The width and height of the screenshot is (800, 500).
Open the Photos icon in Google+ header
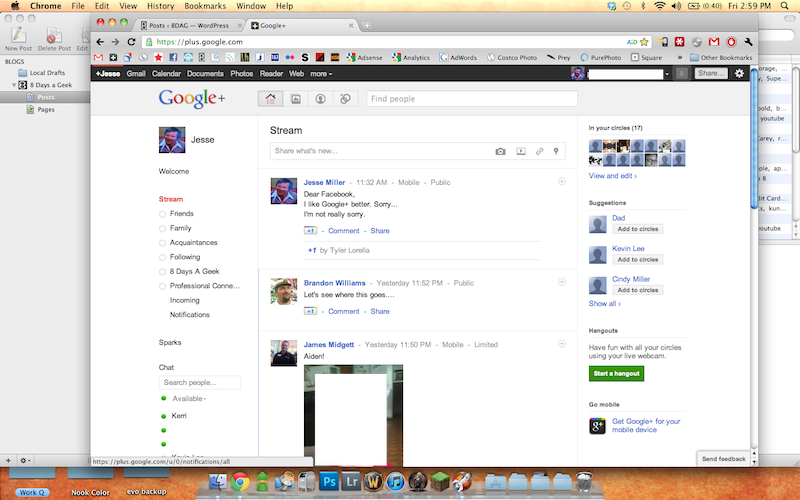pyautogui.click(x=295, y=98)
